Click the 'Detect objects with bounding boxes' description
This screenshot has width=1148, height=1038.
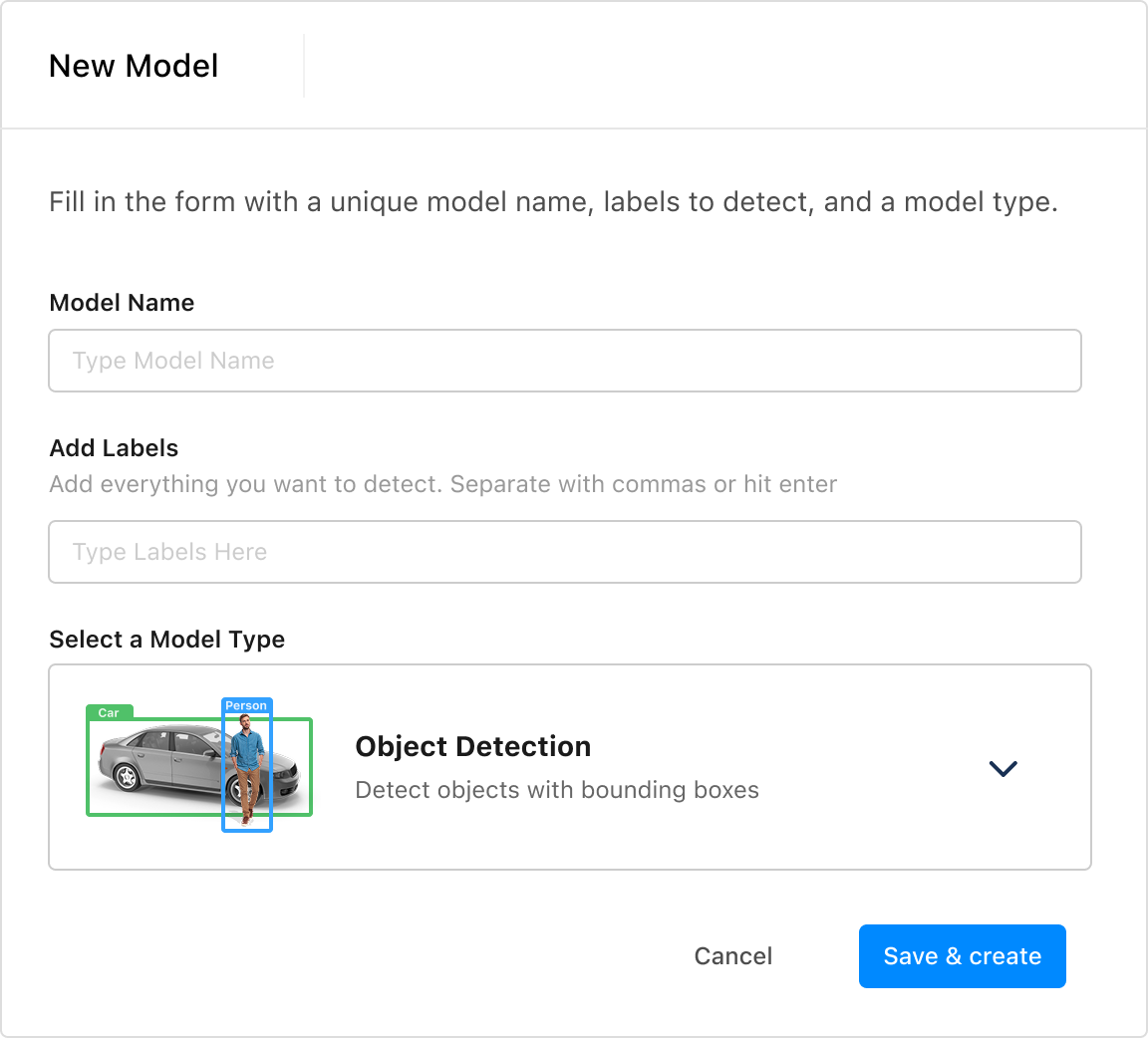pos(557,790)
